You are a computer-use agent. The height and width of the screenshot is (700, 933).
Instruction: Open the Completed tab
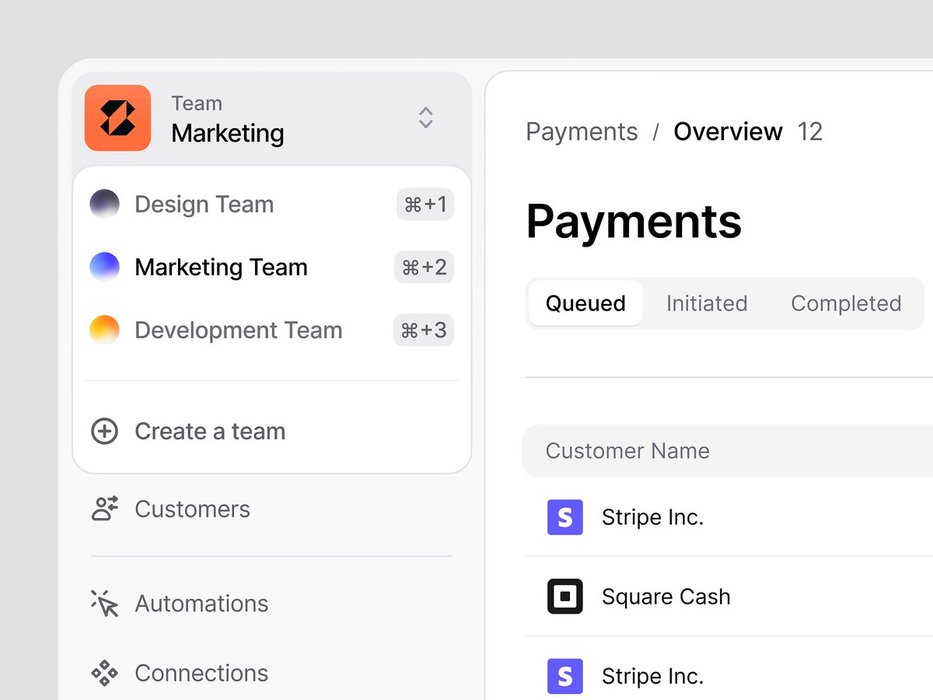(846, 304)
